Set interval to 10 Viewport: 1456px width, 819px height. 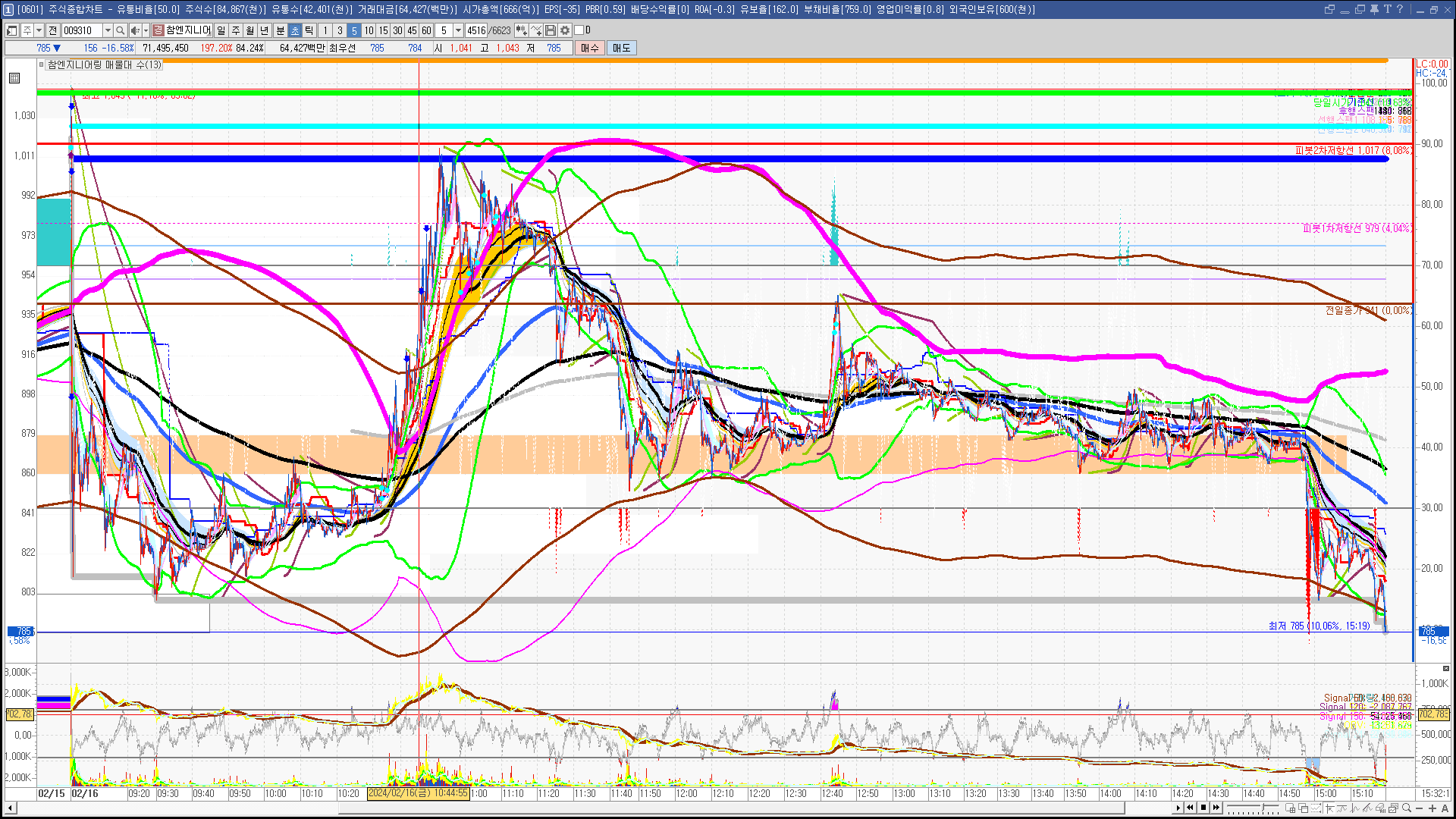tap(369, 30)
